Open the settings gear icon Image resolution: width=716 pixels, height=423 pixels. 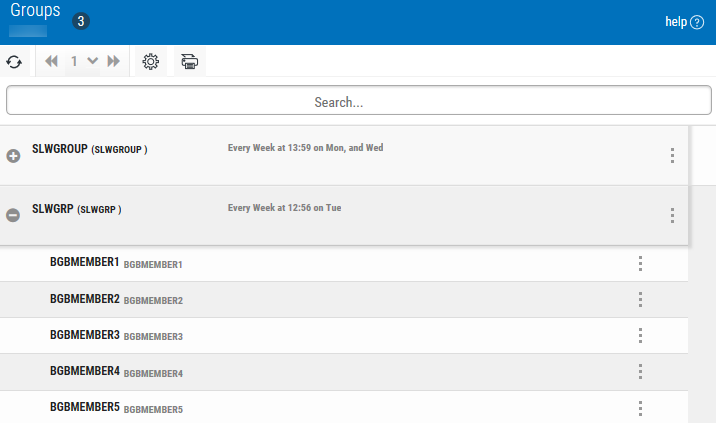pyautogui.click(x=151, y=62)
